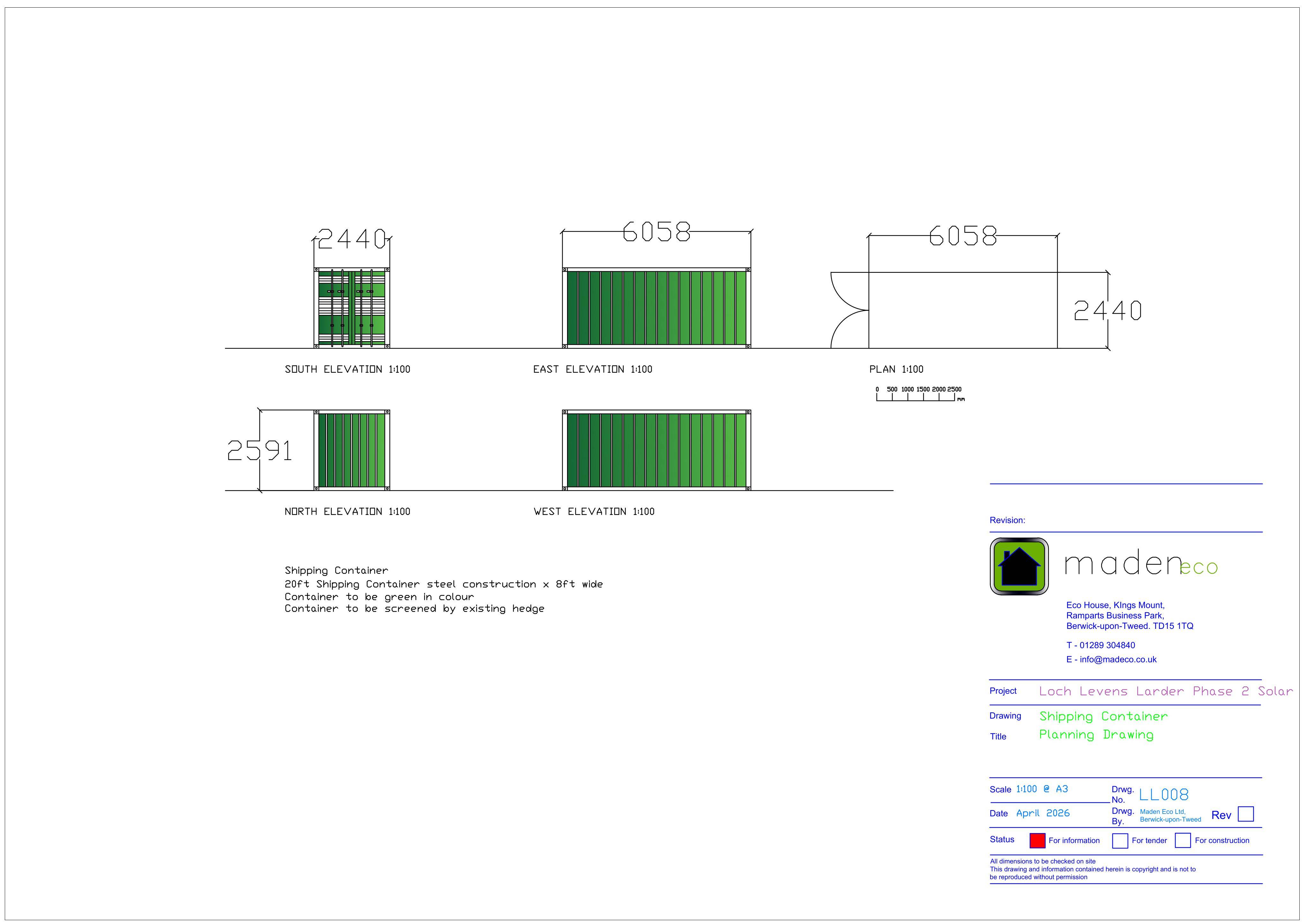Image resolution: width=1307 pixels, height=924 pixels.
Task: Click the 6058 dimension above the plan
Action: [x=963, y=236]
